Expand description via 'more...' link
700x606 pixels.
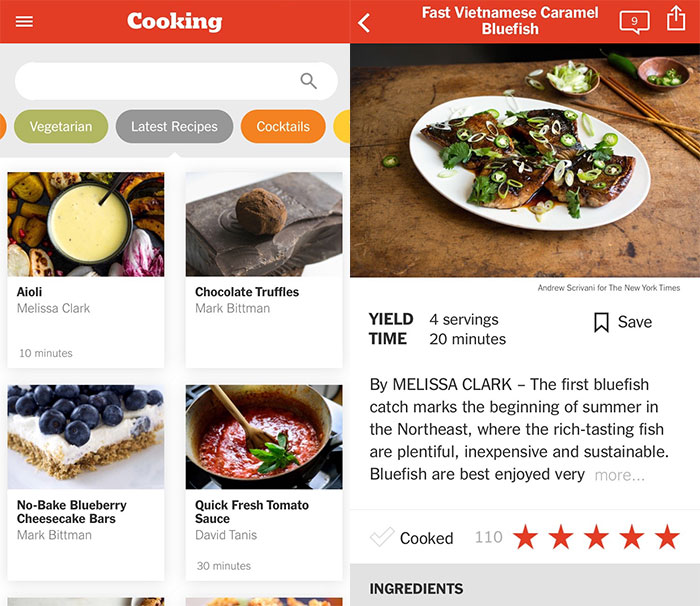click(x=620, y=475)
